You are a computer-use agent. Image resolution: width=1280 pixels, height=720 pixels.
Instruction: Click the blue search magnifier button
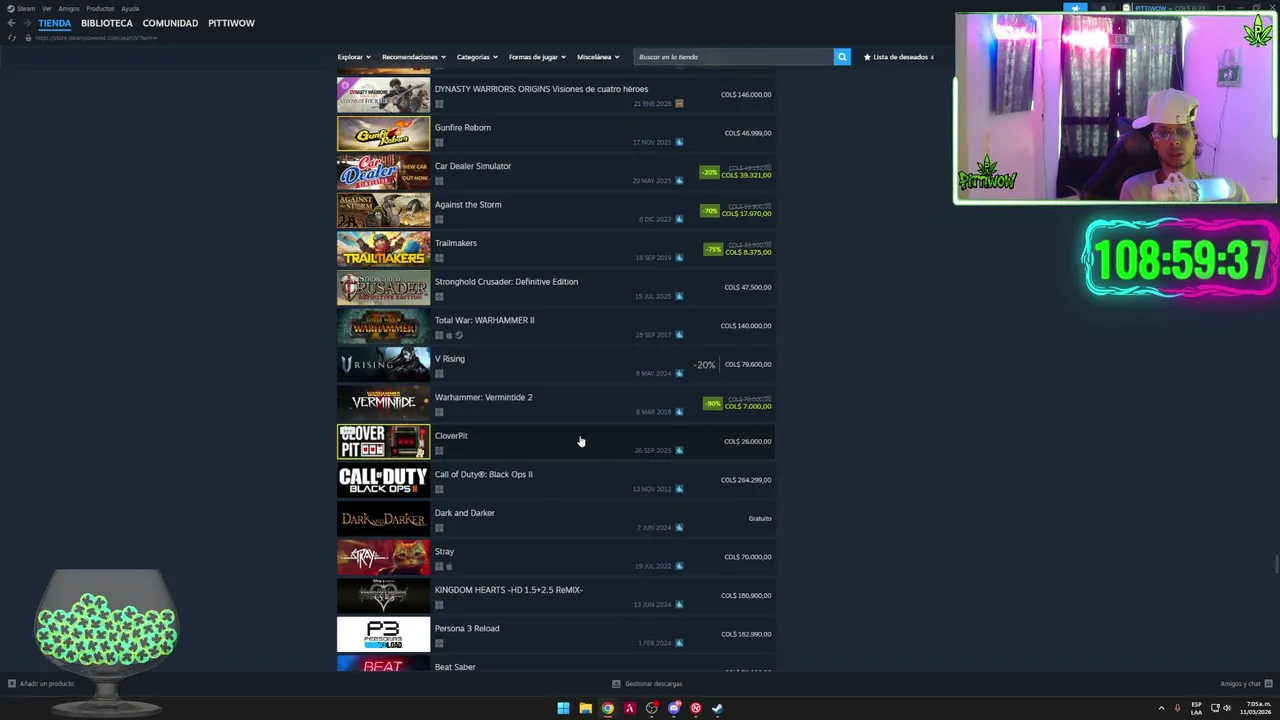pos(842,57)
